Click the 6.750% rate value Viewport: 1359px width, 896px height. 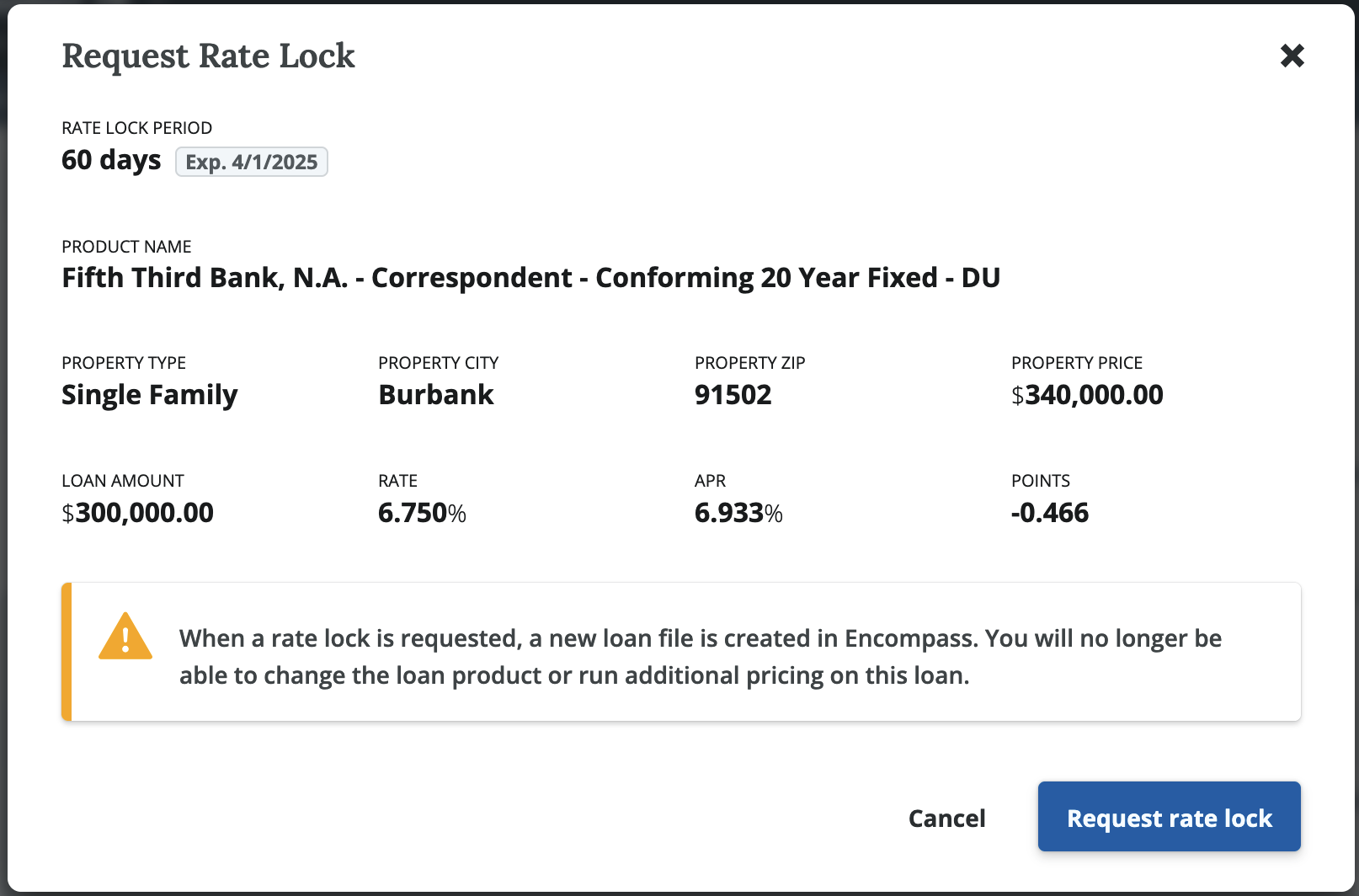tap(422, 513)
